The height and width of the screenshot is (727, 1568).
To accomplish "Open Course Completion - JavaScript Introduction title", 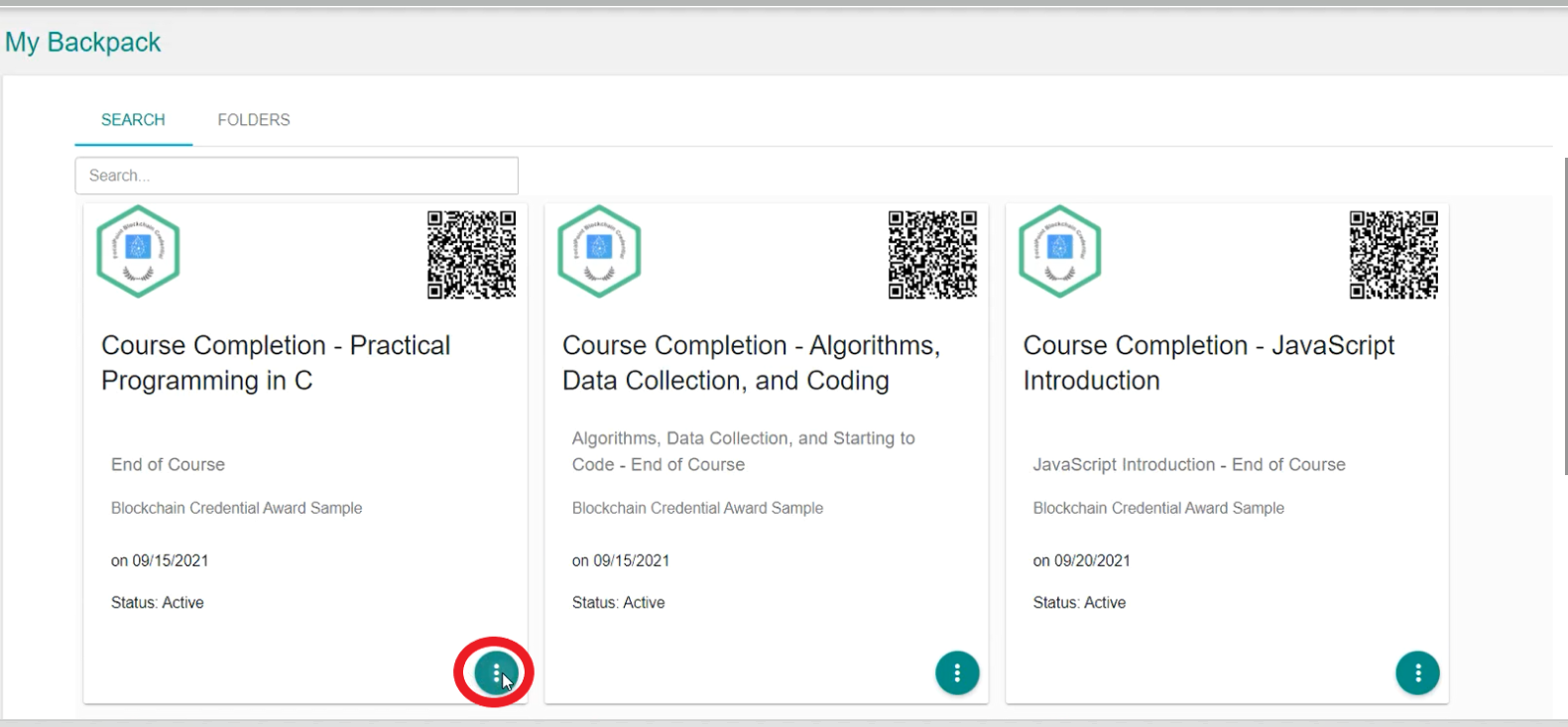I will click(x=1208, y=363).
